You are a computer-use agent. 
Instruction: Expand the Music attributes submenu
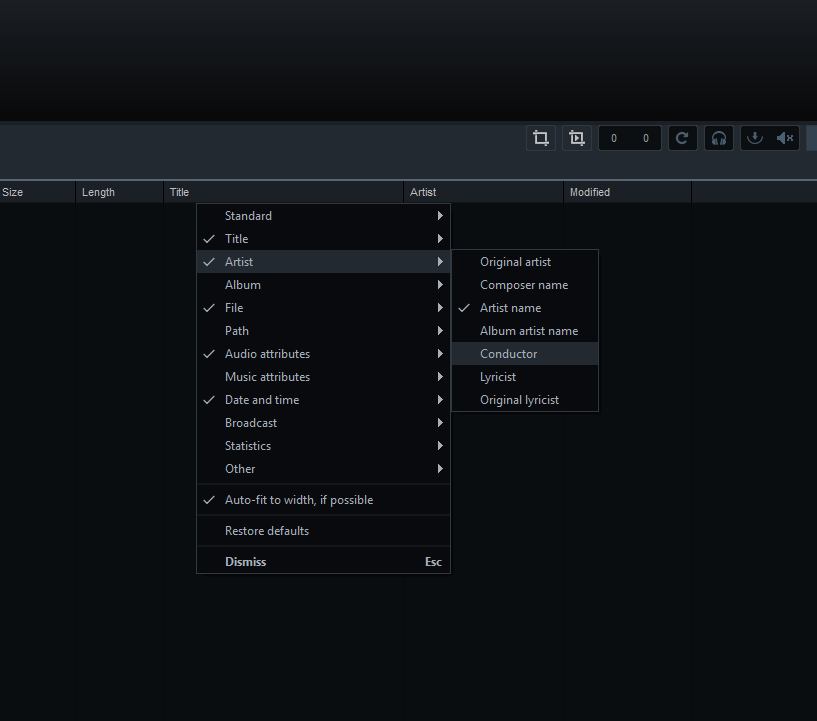267,377
